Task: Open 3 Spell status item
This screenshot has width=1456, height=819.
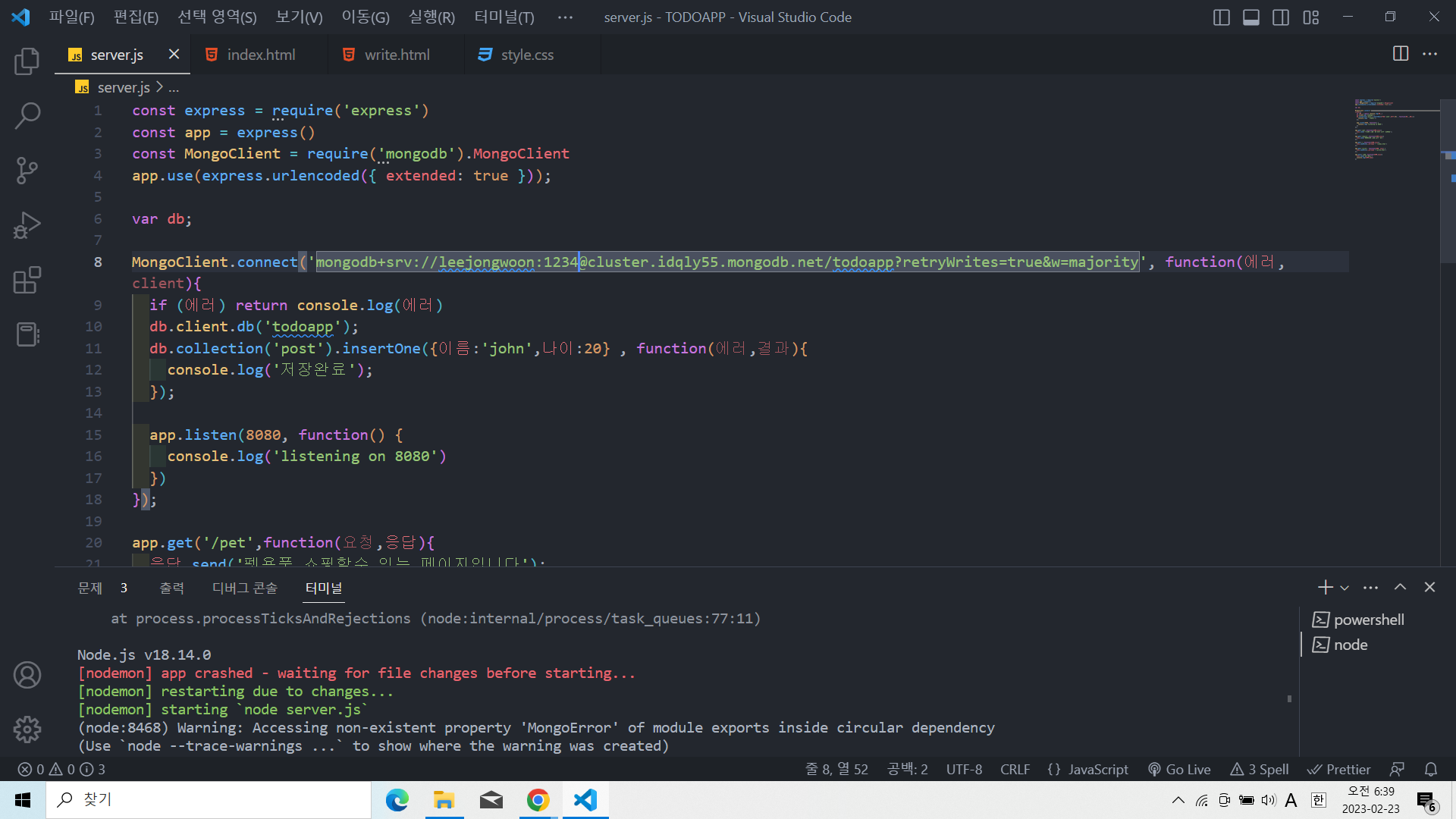Action: 1260,769
